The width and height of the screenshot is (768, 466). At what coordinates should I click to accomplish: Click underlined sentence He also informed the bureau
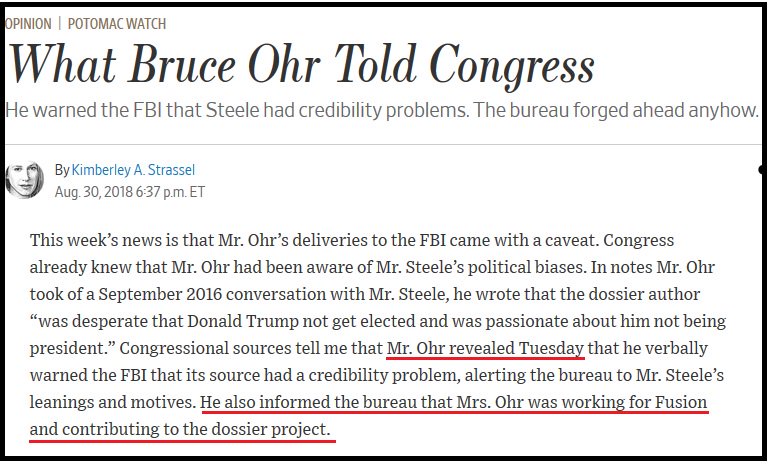[x=455, y=403]
